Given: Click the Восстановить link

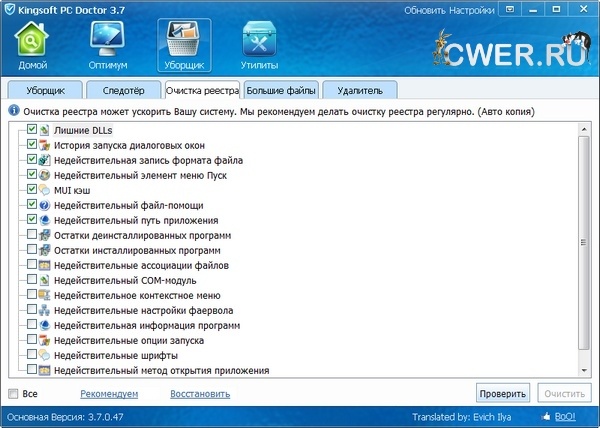Looking at the screenshot, I should pos(200,394).
